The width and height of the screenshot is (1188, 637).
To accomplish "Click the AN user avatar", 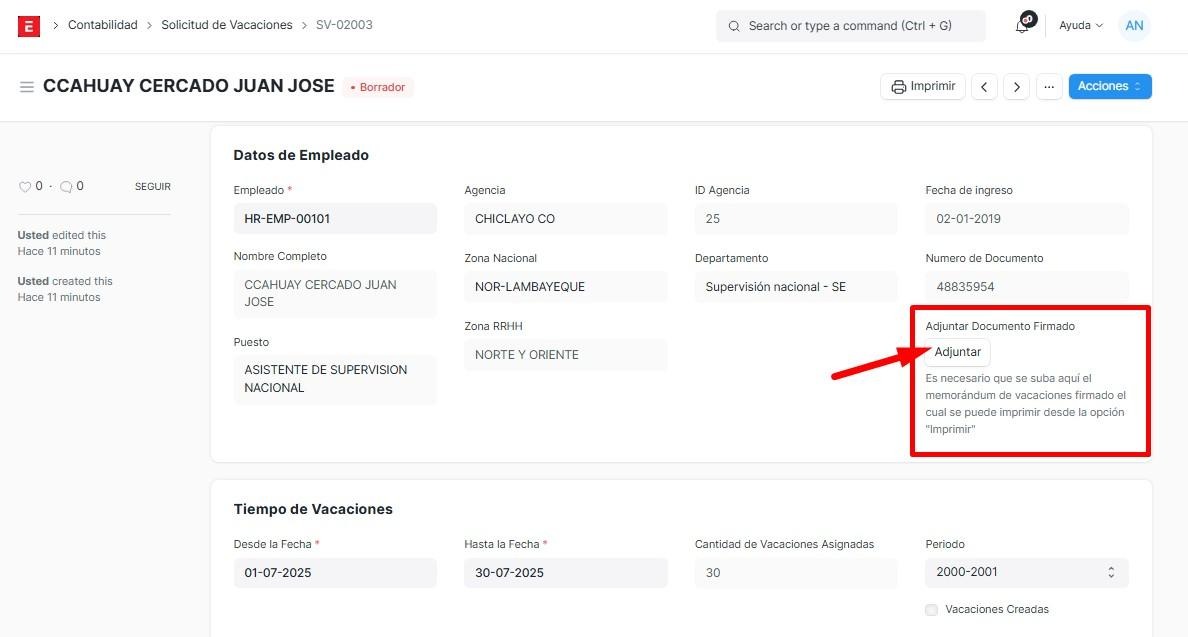I will [1134, 26].
